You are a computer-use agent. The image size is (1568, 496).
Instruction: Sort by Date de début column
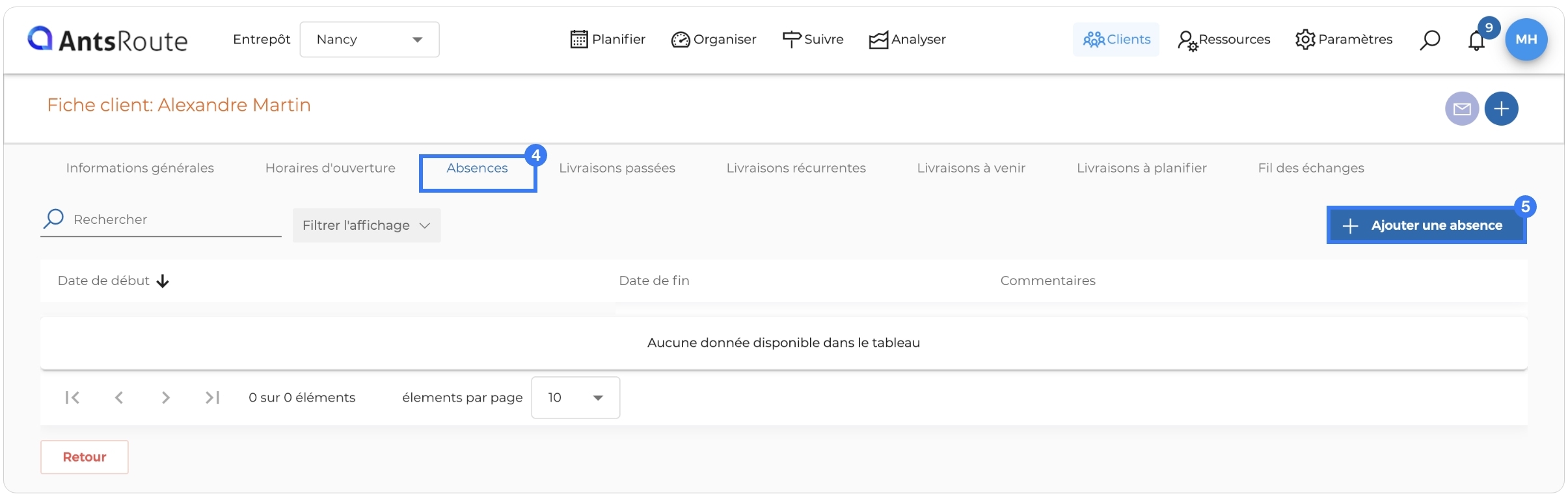click(x=104, y=281)
